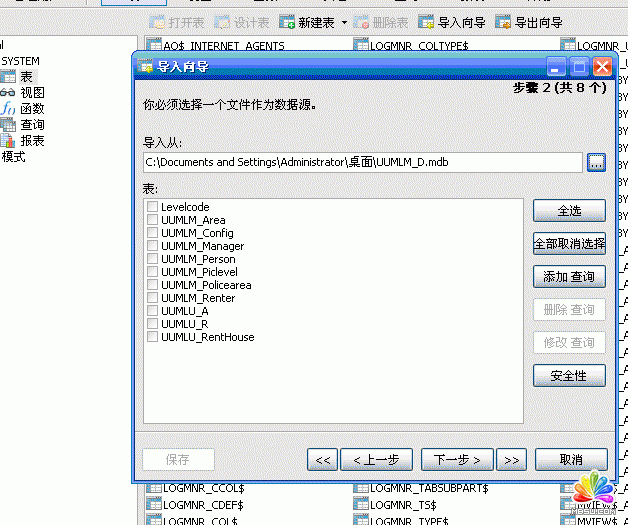Viewport: 628px width, 525px height.
Task: Toggle the UUMLM_Config table checkbox
Action: [x=152, y=233]
